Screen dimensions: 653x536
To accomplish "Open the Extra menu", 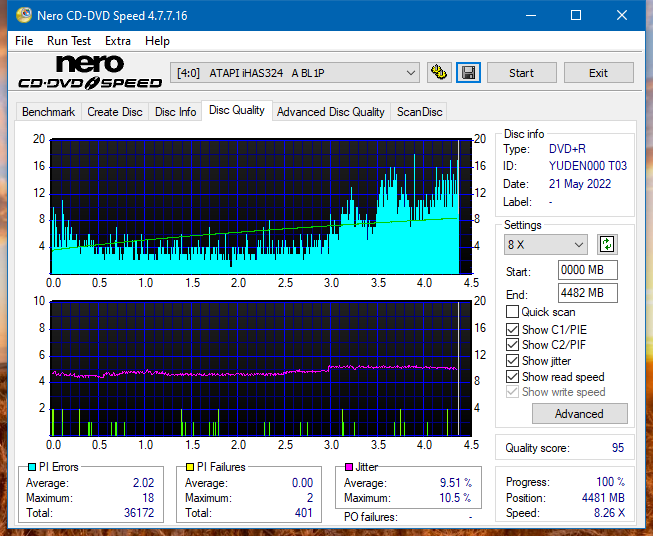I will [118, 41].
